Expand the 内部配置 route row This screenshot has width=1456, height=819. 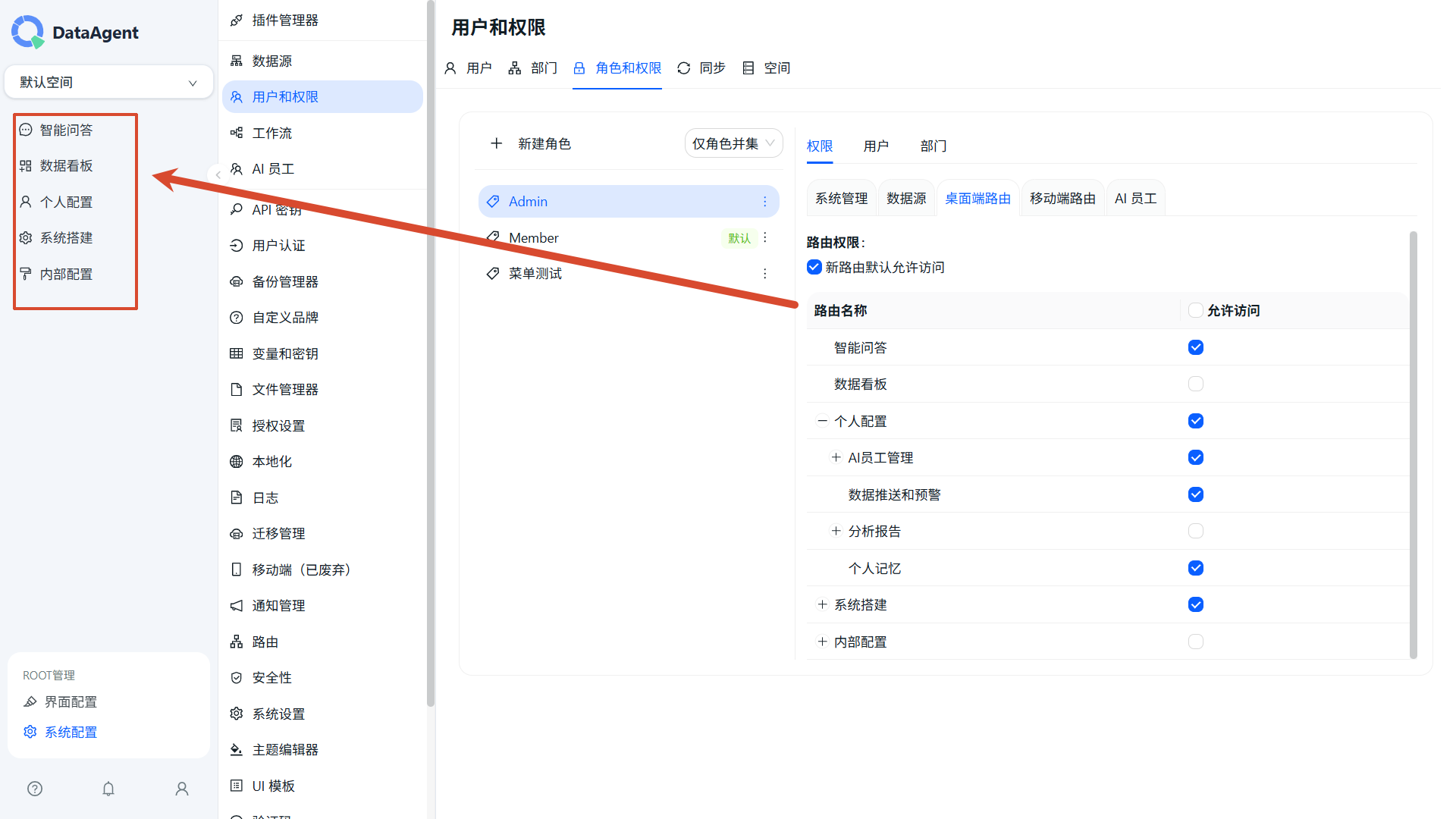click(822, 642)
